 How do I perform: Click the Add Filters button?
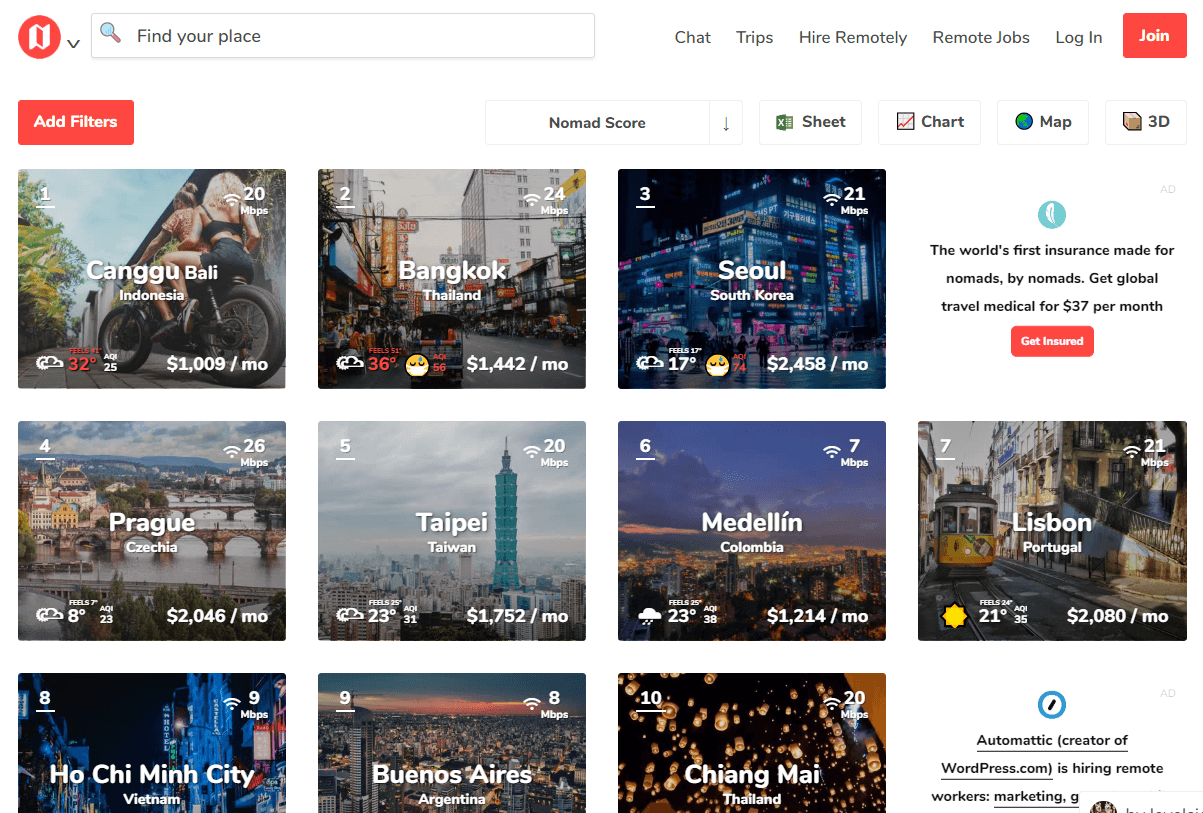[75, 122]
